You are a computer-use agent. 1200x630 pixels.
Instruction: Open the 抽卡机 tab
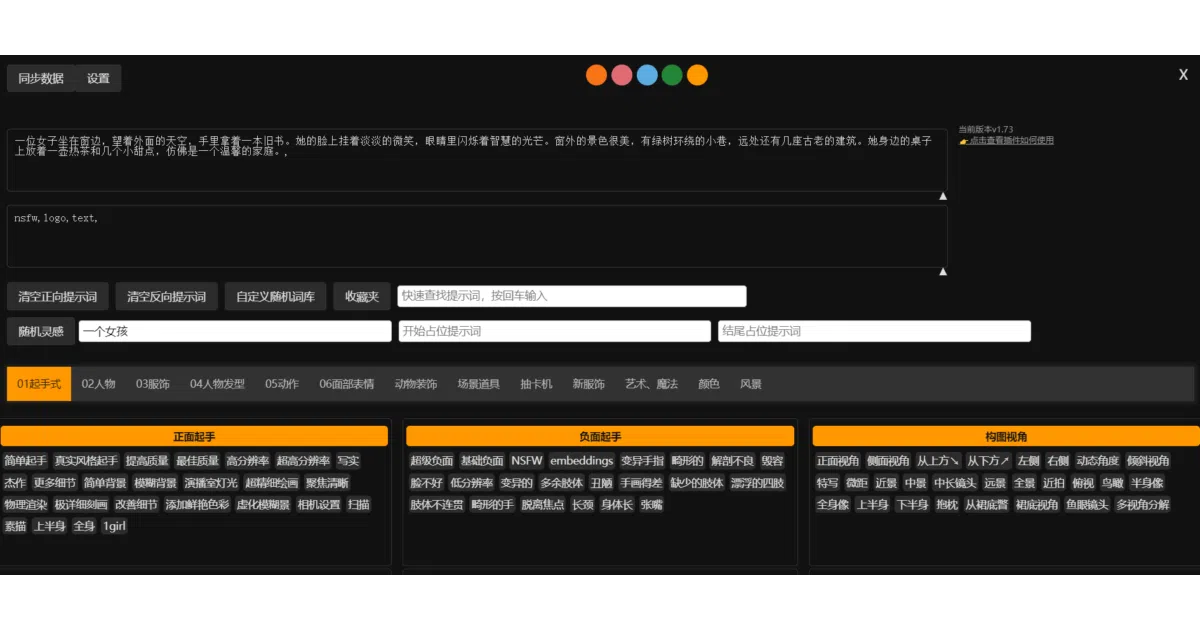[x=536, y=384]
